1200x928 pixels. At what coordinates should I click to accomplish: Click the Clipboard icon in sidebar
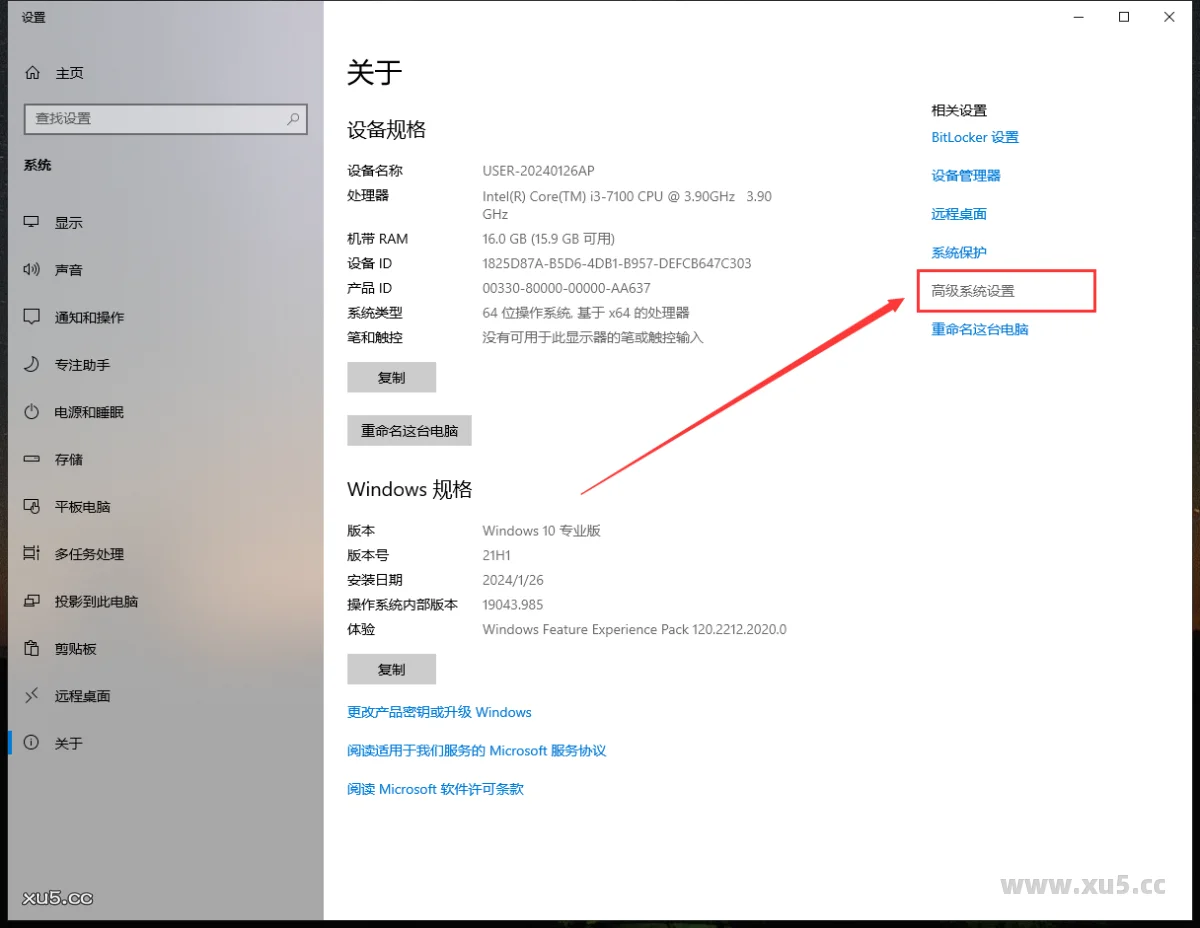coord(32,649)
